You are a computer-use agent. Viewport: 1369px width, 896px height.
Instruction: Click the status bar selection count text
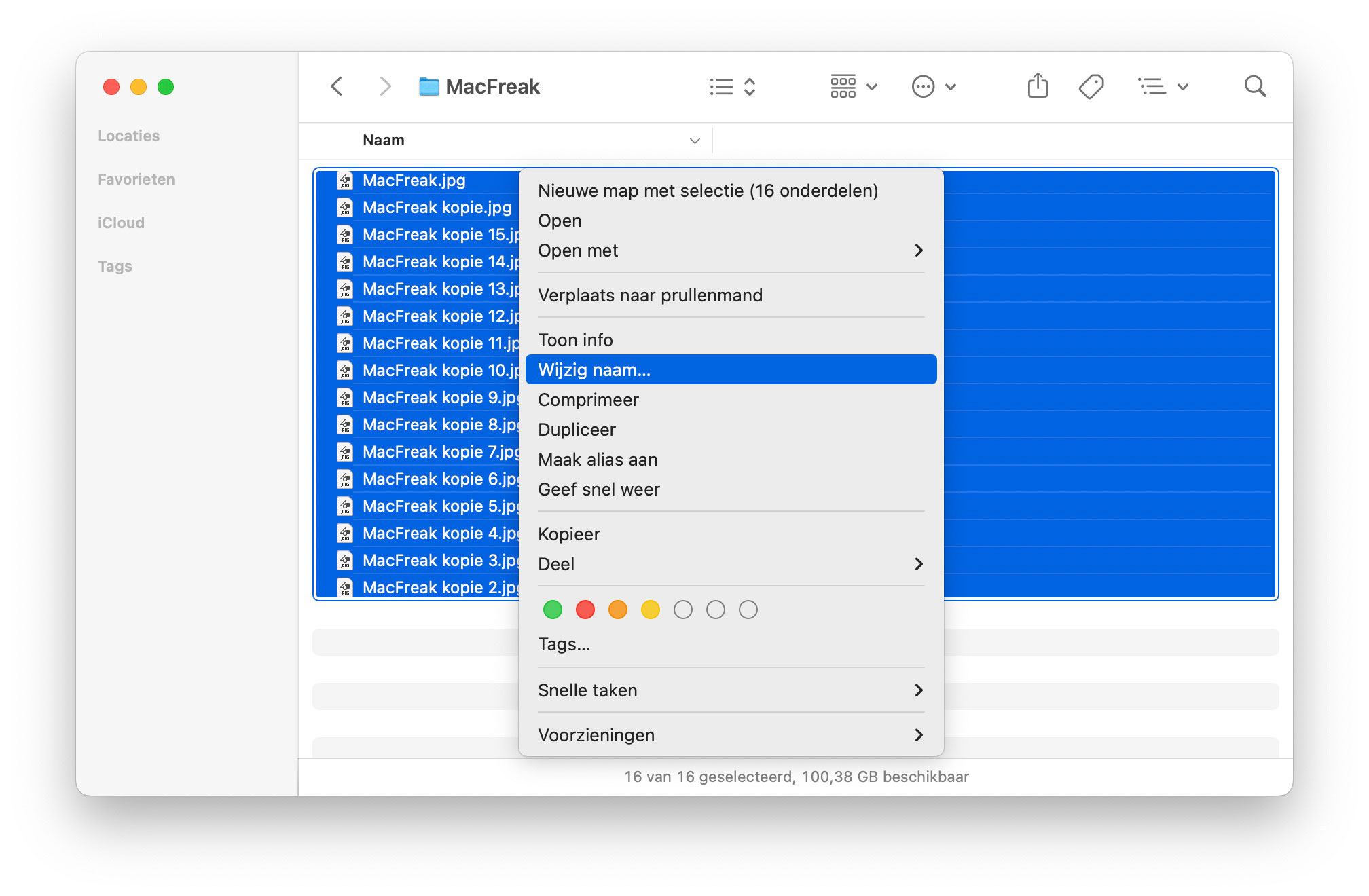[797, 777]
